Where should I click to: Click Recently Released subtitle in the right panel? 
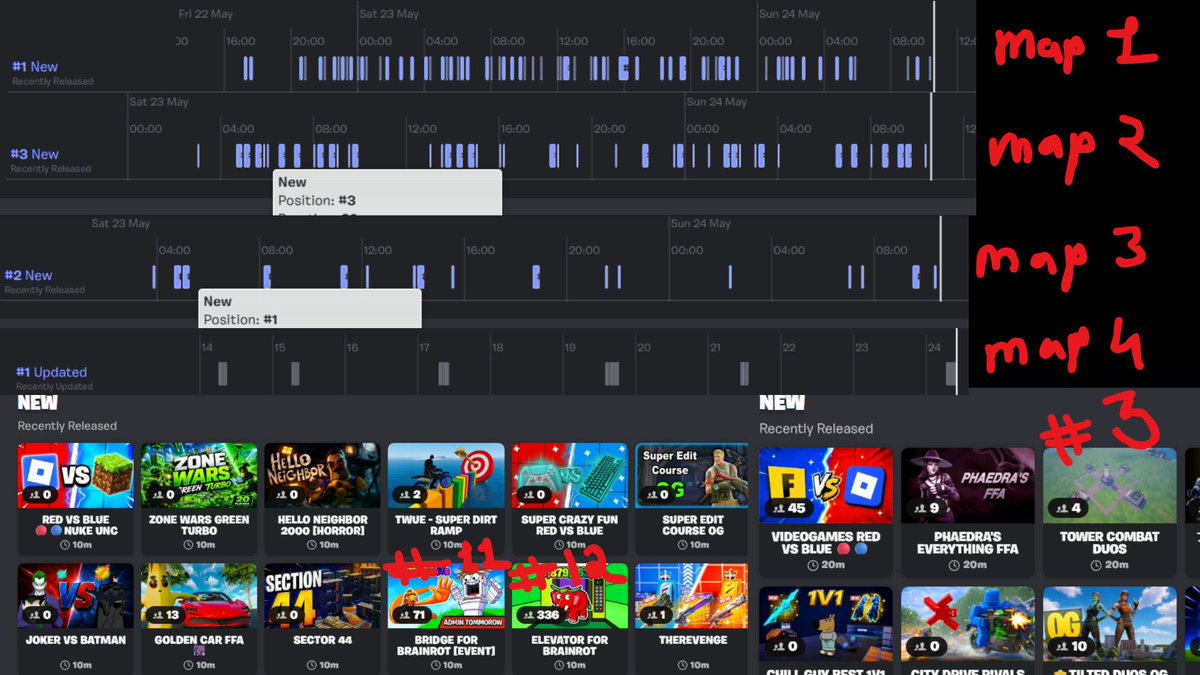pyautogui.click(x=816, y=428)
